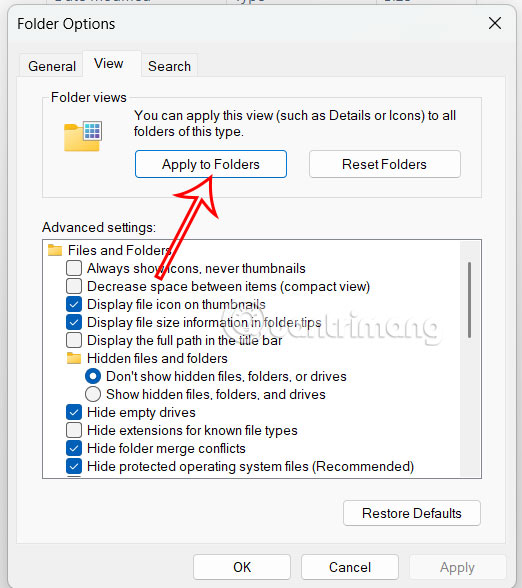Click the Advanced settings scrollbar thumb
The width and height of the screenshot is (522, 588).
pos(469,300)
